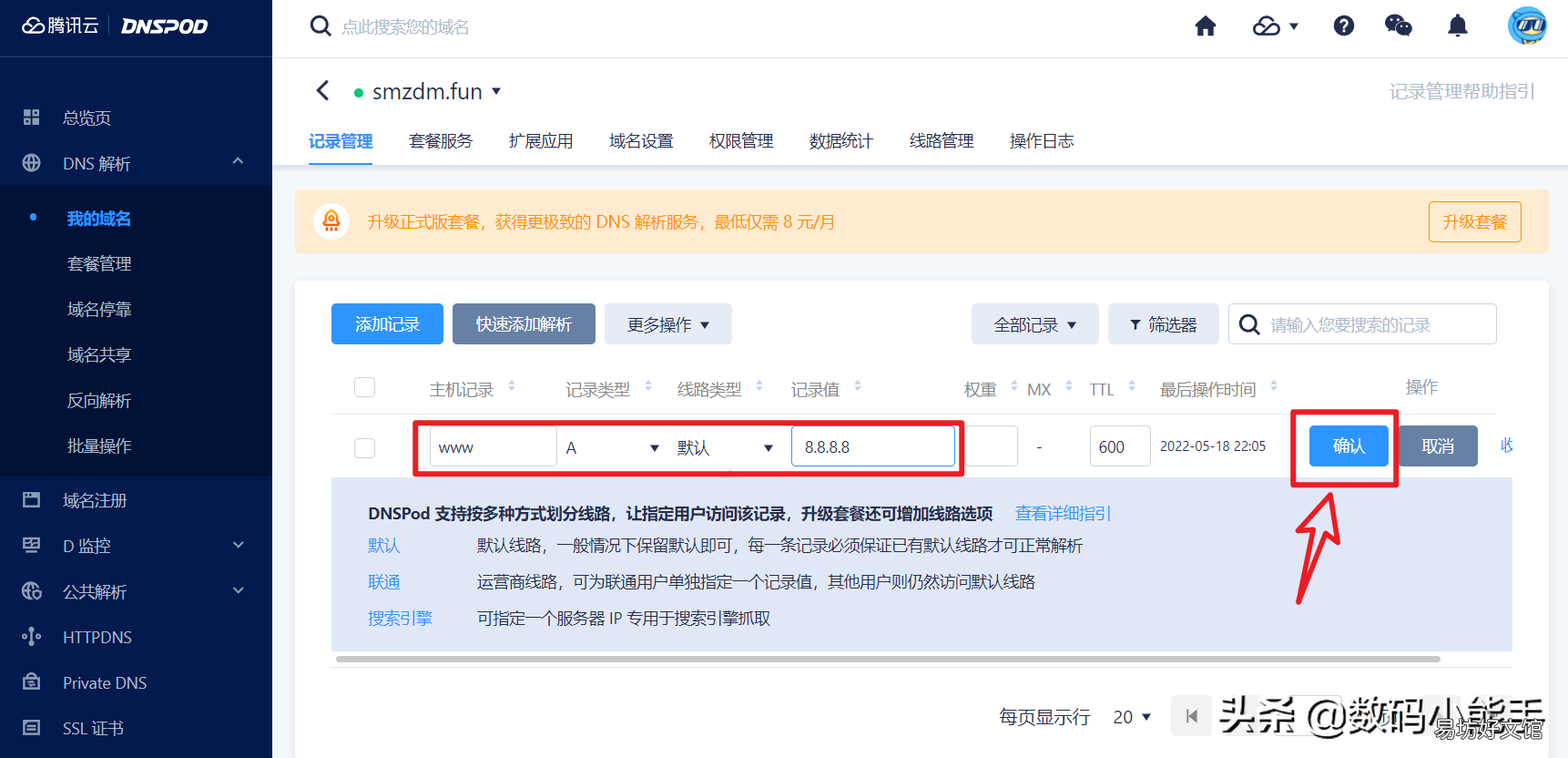Image resolution: width=1568 pixels, height=758 pixels.
Task: Toggle the select-all header checkbox
Action: point(365,387)
